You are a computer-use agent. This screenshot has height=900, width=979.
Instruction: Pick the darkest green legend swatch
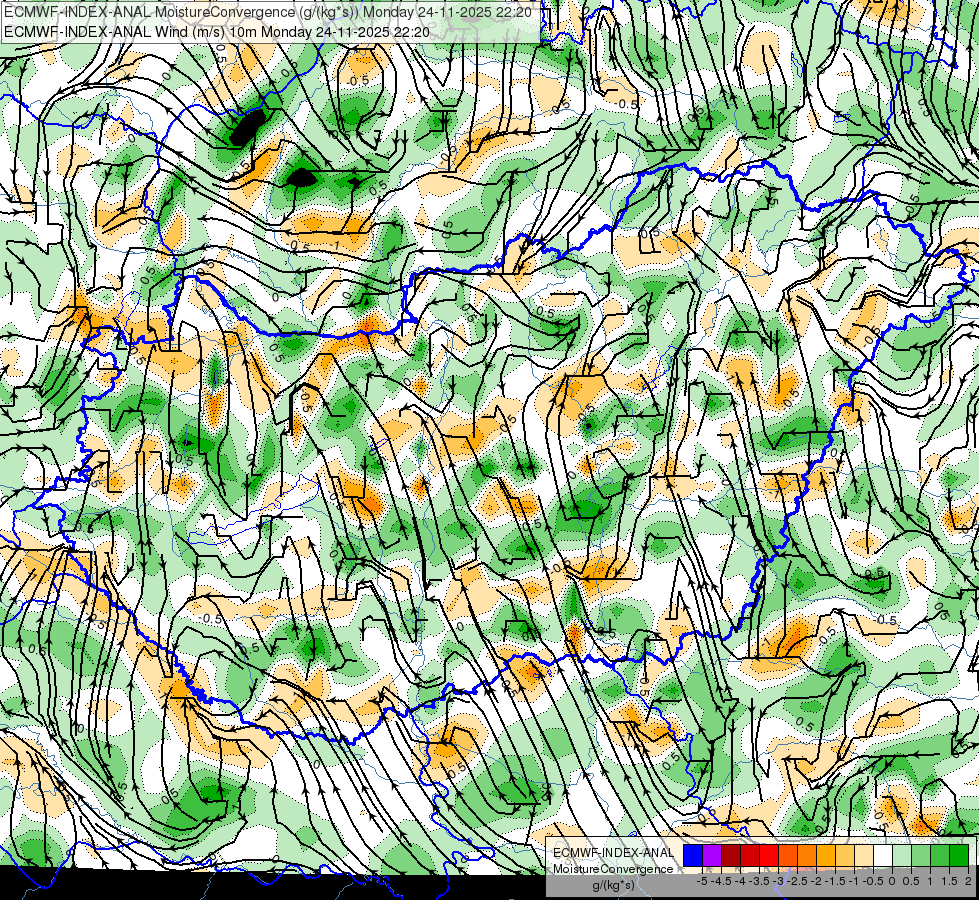coord(959,855)
